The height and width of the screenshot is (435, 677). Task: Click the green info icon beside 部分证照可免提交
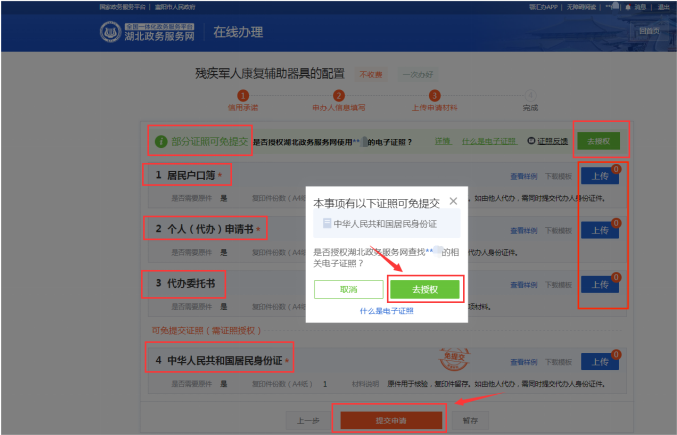tap(161, 141)
